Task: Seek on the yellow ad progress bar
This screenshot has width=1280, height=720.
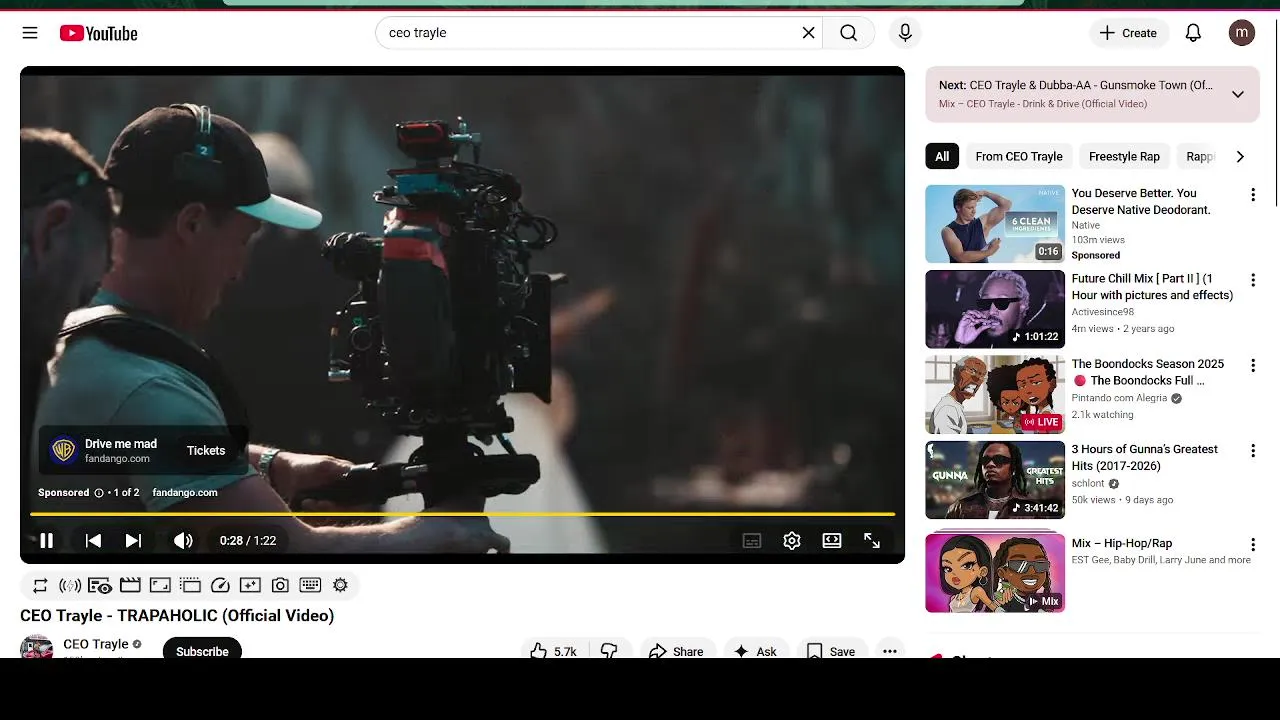Action: click(x=462, y=514)
